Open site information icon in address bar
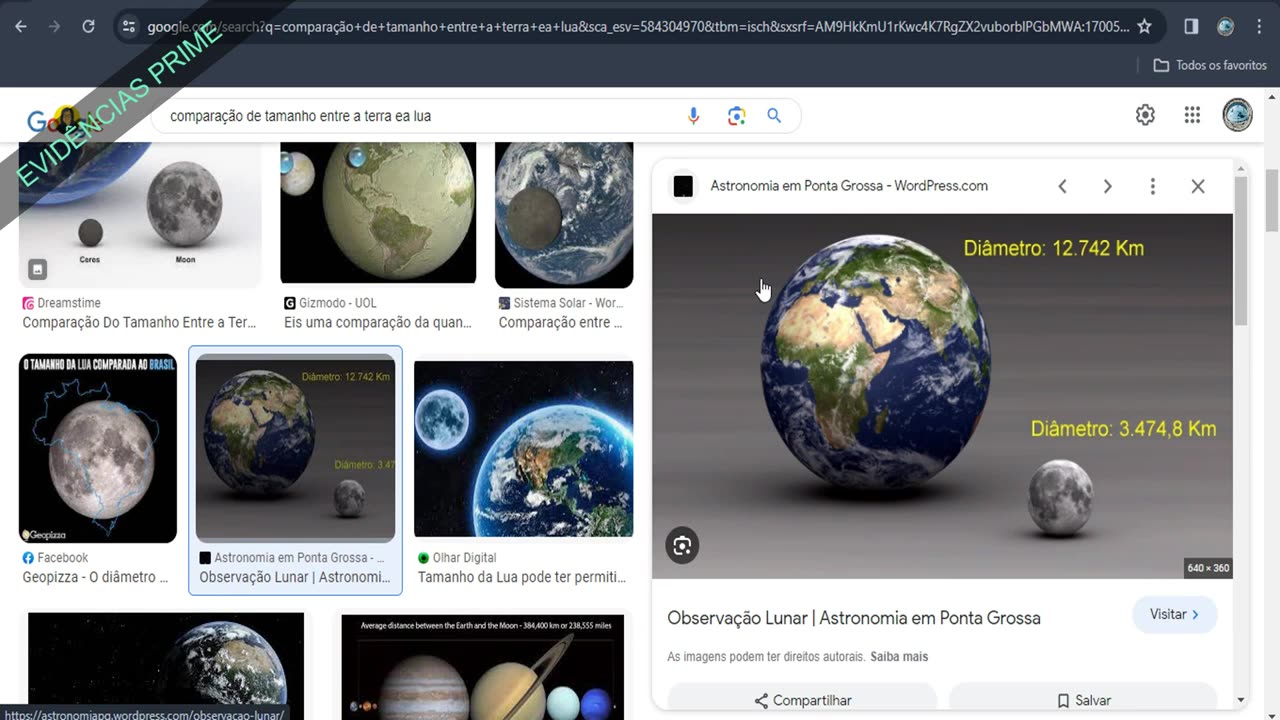1280x720 pixels. (128, 27)
